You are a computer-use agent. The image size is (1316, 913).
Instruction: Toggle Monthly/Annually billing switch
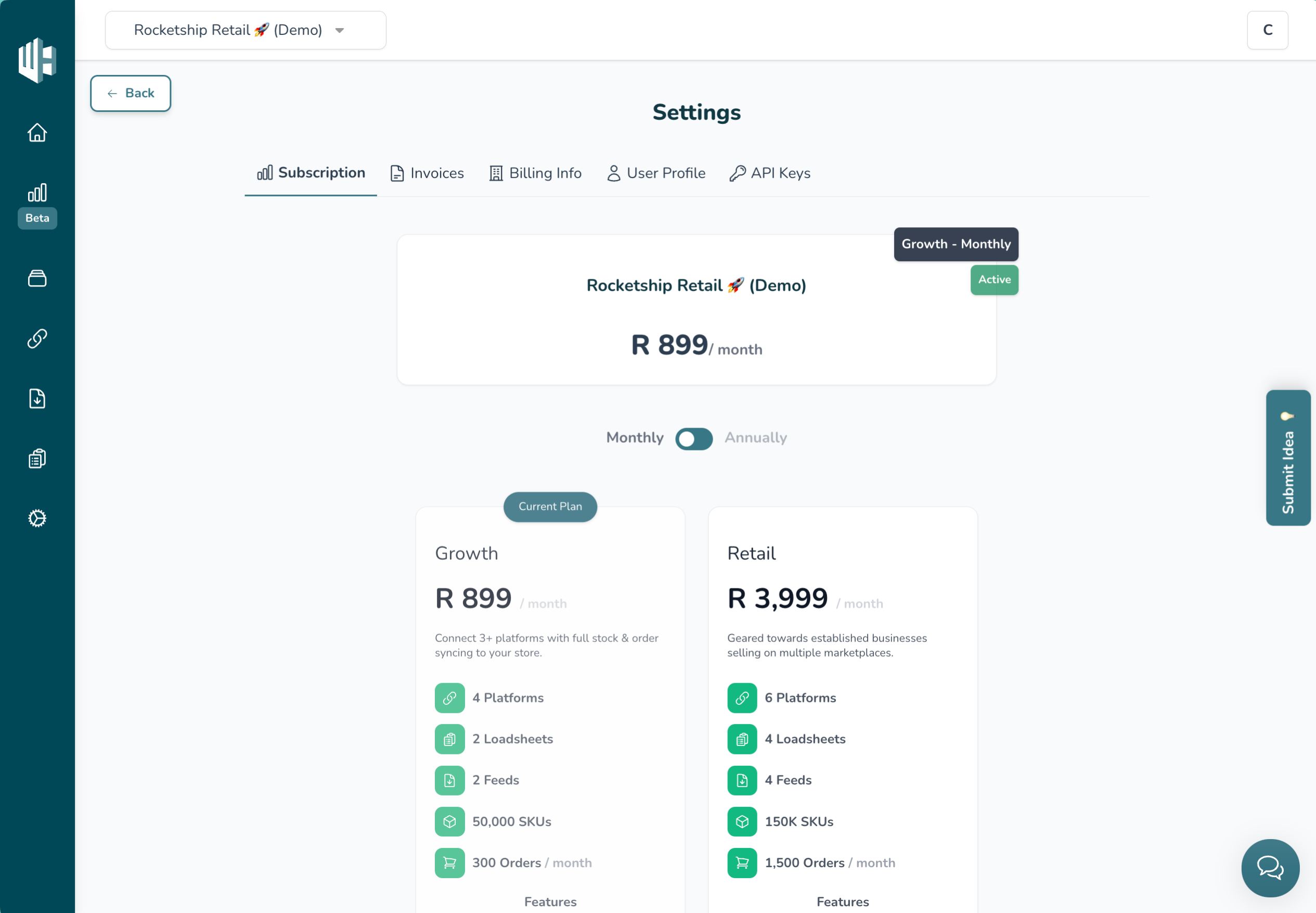[x=694, y=439]
